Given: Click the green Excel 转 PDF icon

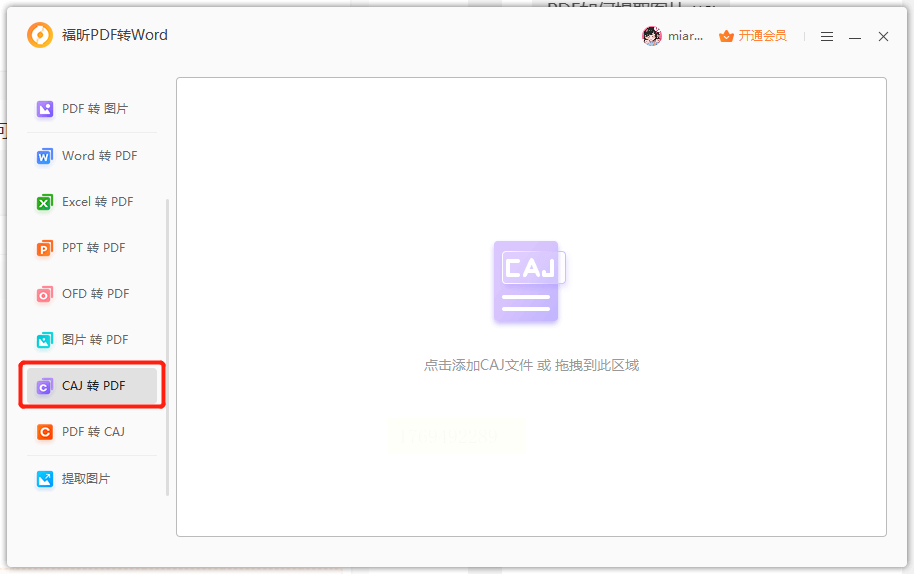Looking at the screenshot, I should pos(44,202).
